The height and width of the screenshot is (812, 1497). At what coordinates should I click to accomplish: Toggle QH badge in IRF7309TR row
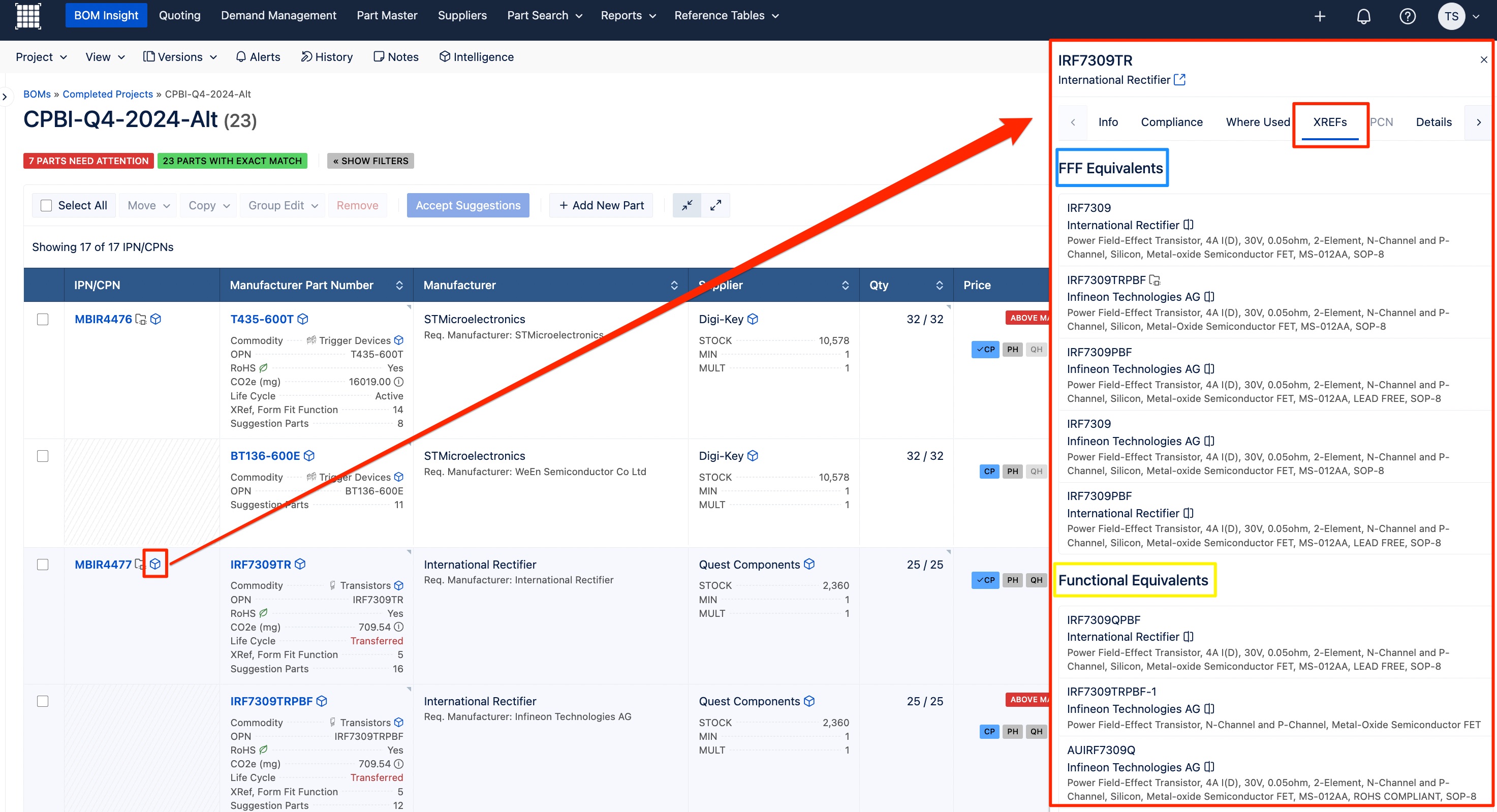coord(1036,580)
